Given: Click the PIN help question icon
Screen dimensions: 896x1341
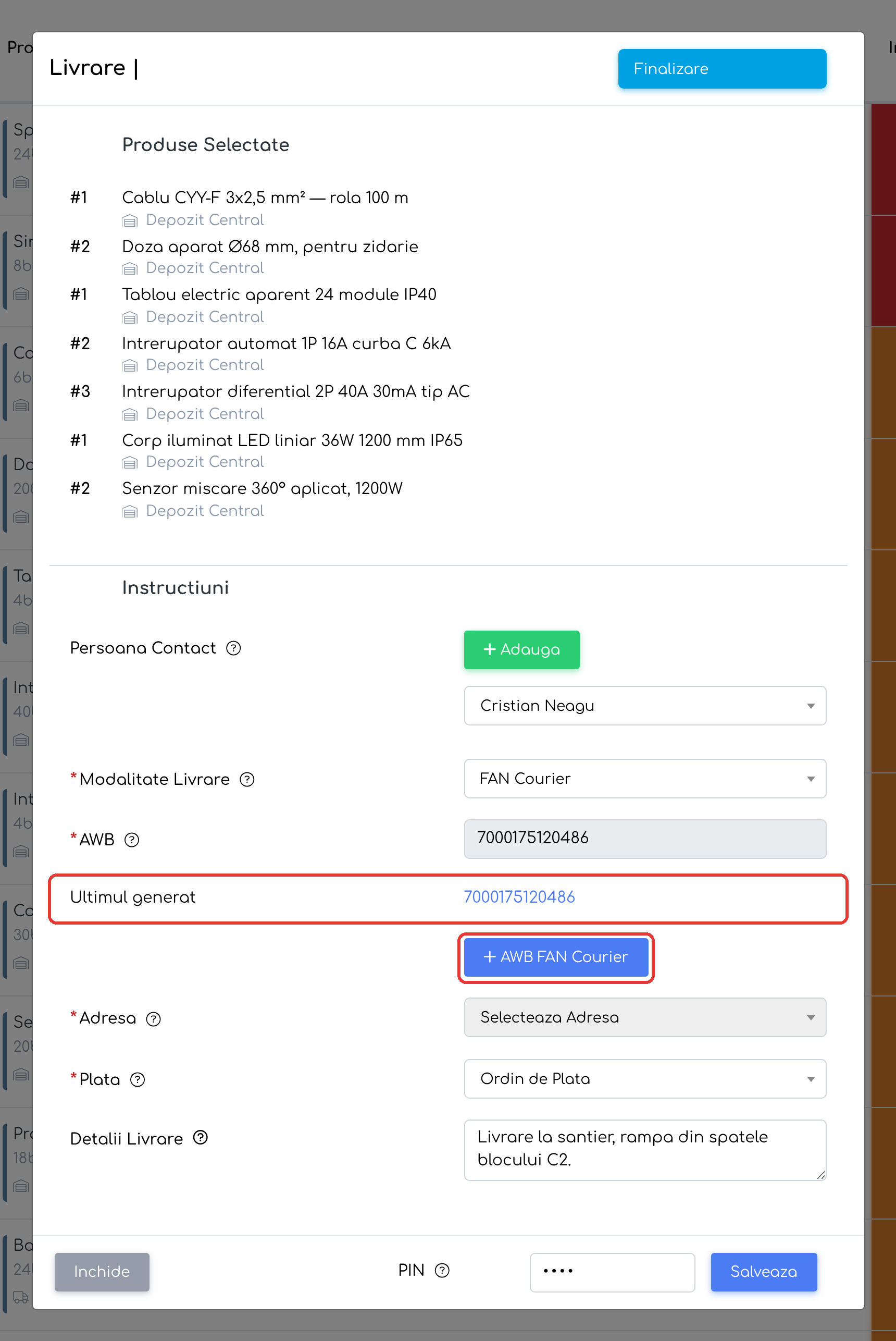Looking at the screenshot, I should pos(442,1270).
